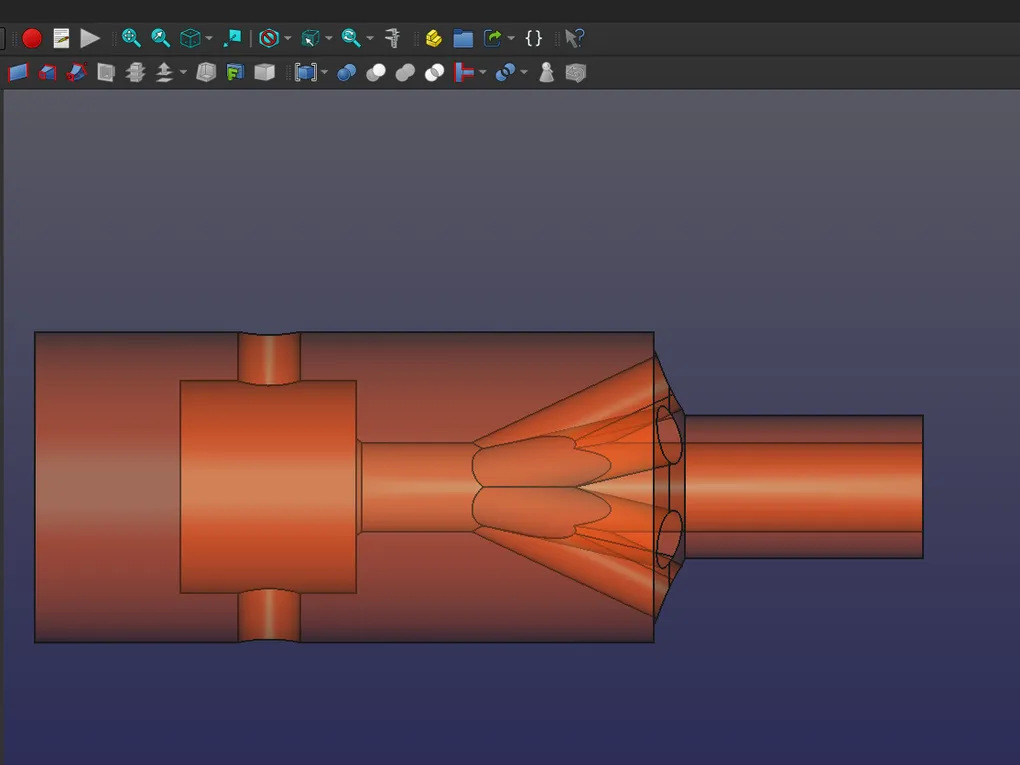The image size is (1020, 765).
Task: Select the Revolve tool
Action: click(x=47, y=73)
